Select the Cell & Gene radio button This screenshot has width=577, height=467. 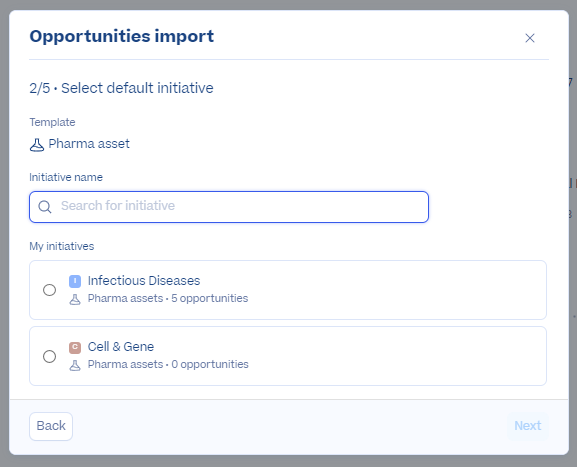pyautogui.click(x=49, y=356)
